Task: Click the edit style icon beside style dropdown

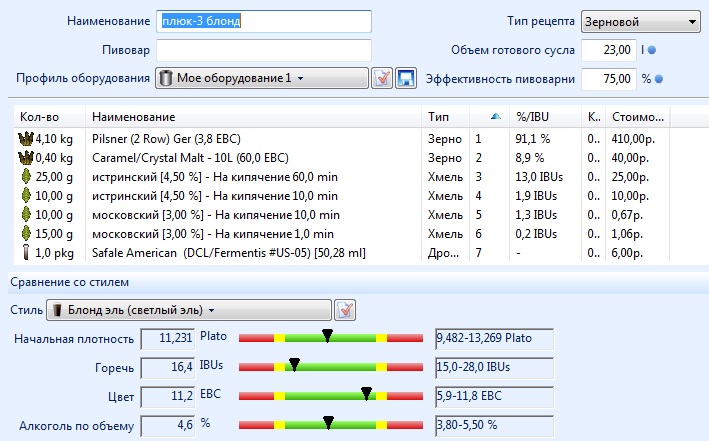Action: [345, 310]
